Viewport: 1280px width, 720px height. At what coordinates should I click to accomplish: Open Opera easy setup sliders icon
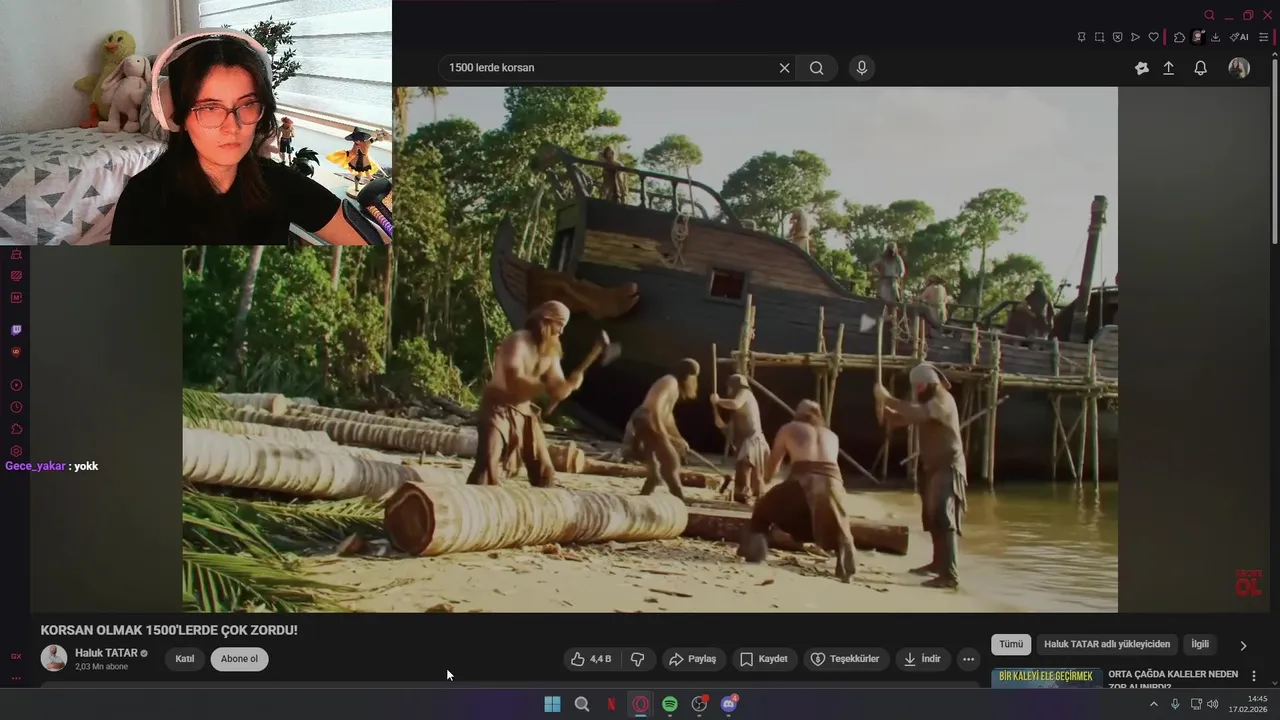point(1263,37)
